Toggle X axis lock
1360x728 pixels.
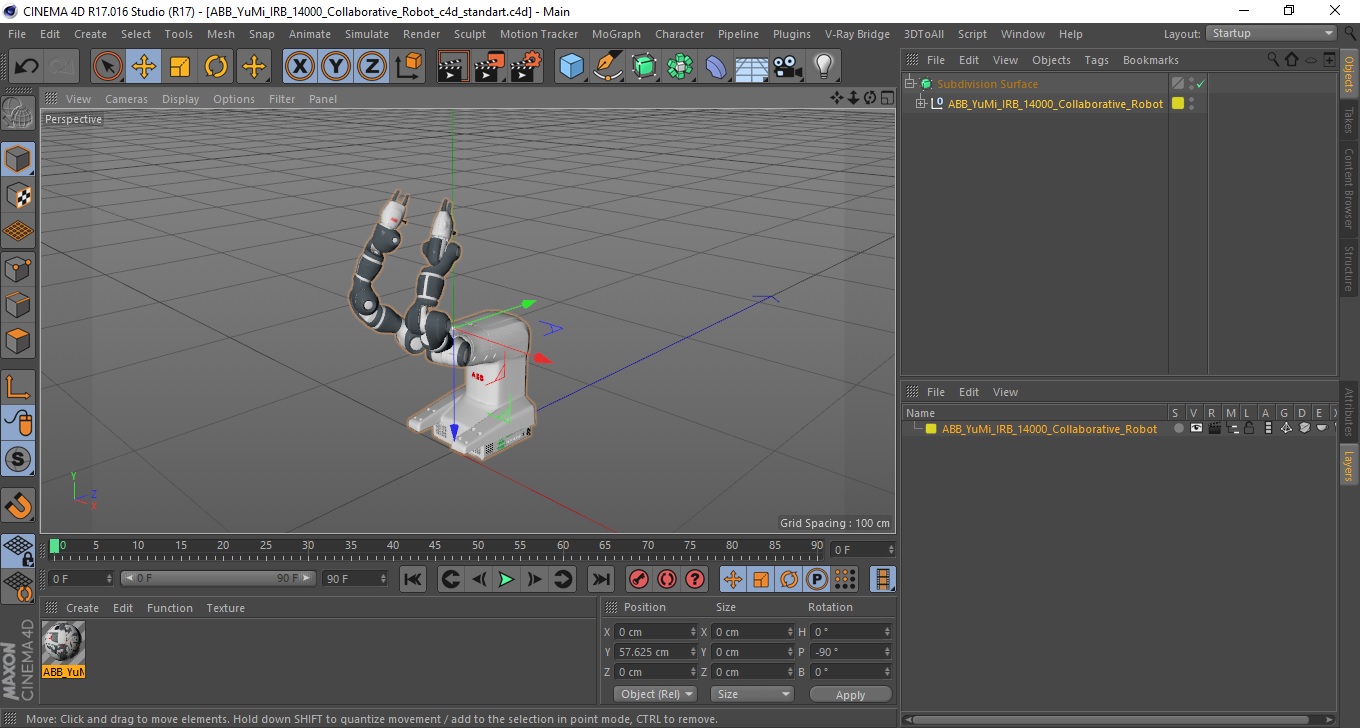click(x=299, y=67)
